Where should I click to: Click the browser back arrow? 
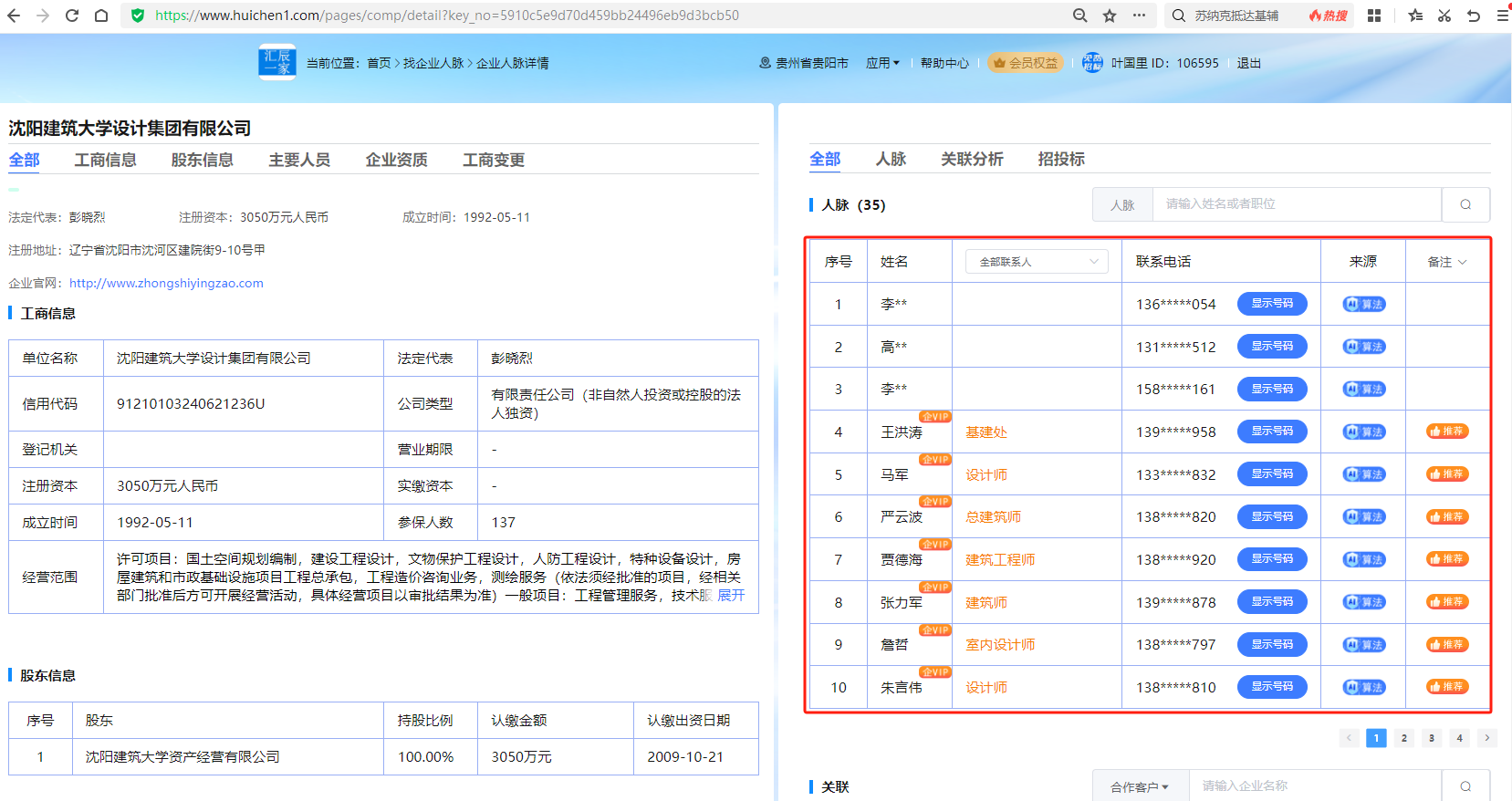14,16
